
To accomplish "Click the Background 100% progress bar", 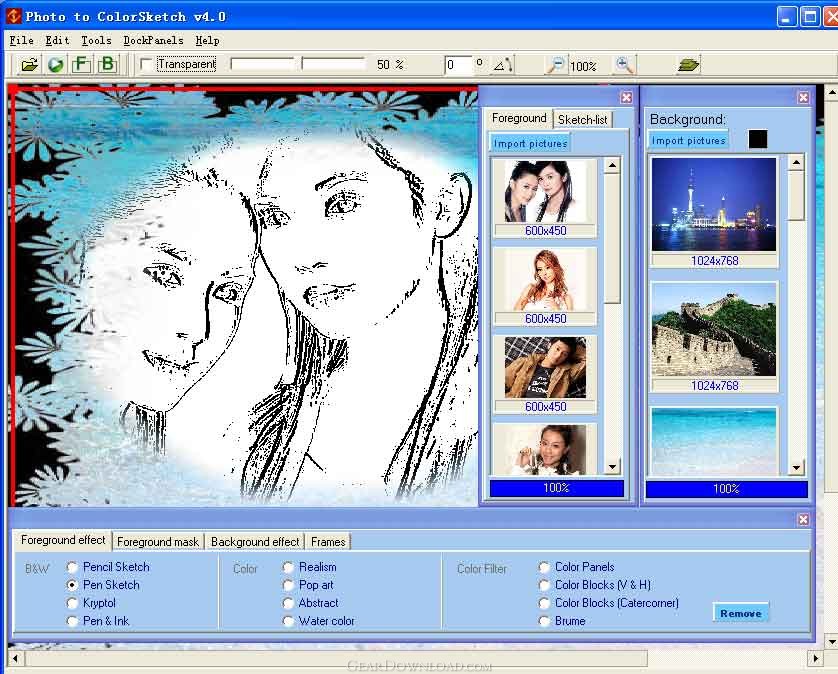I will (726, 489).
